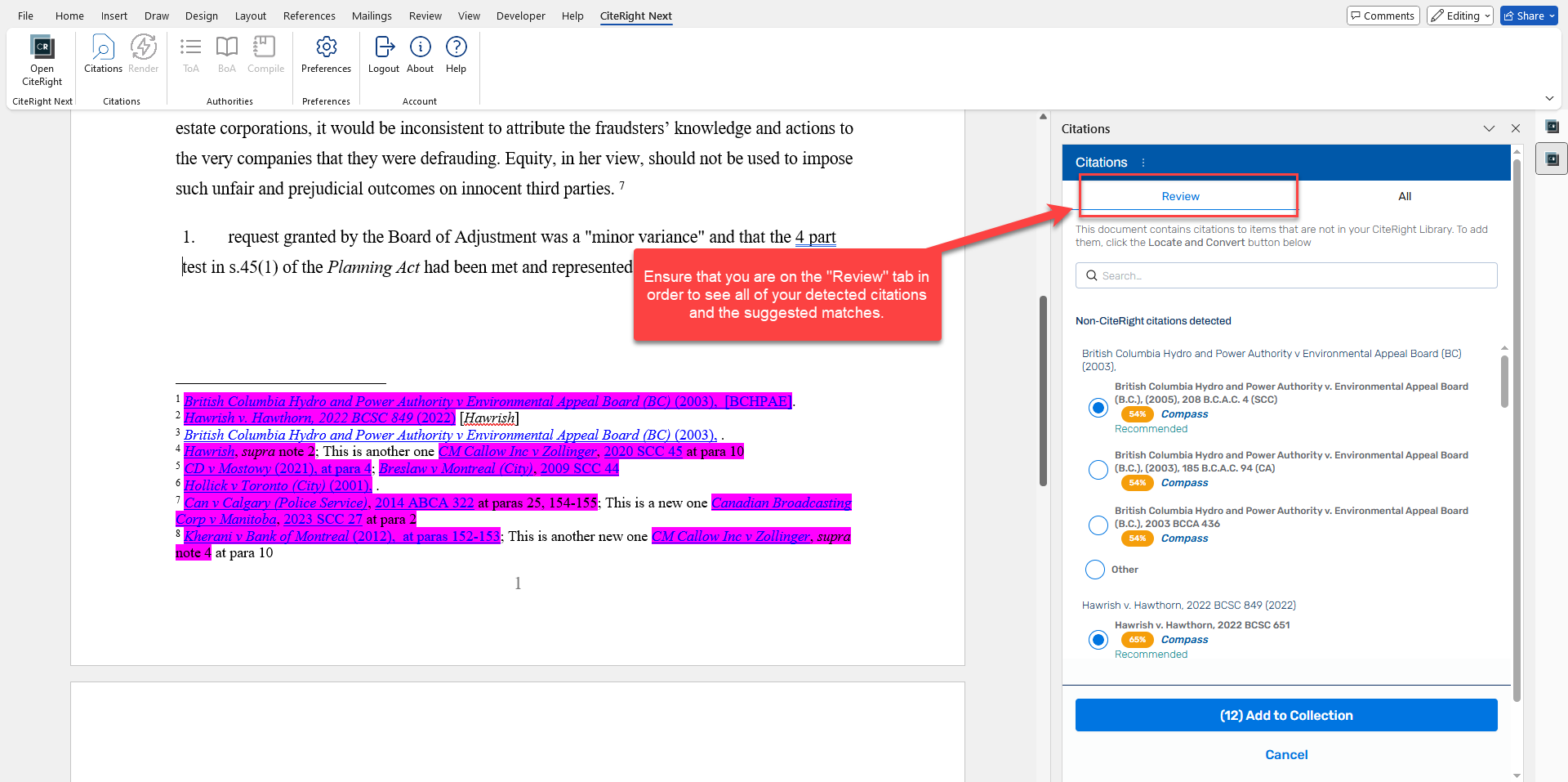
Task: Click footnote 1 British Columbia Hydro citation
Action: (x=488, y=401)
